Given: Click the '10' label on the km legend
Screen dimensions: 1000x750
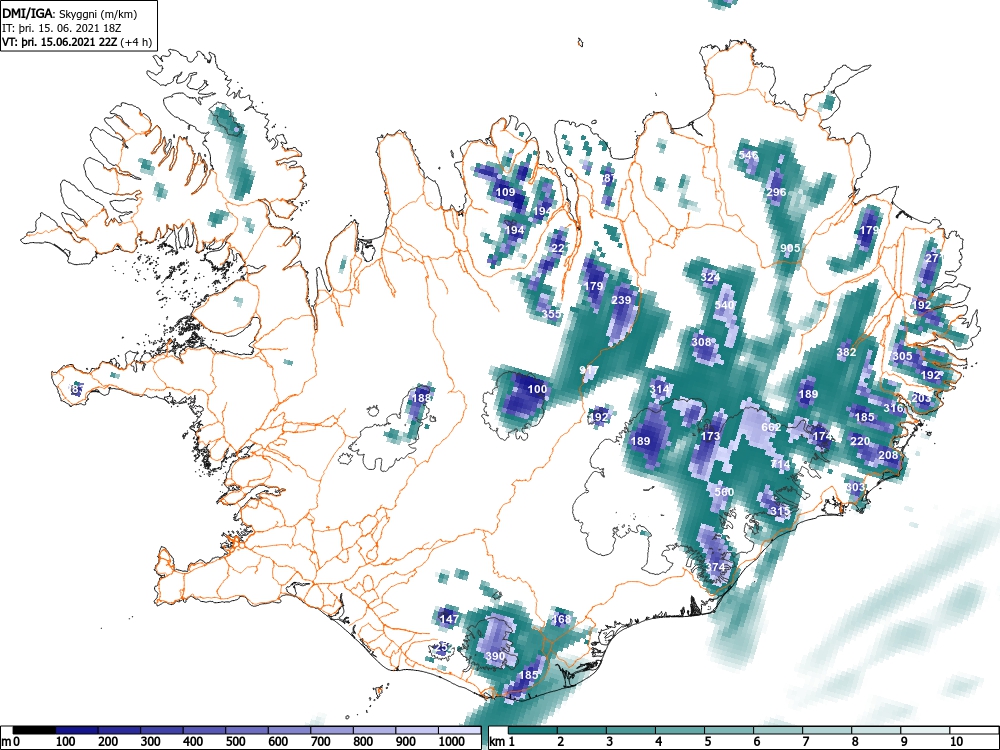Looking at the screenshot, I should [x=955, y=742].
